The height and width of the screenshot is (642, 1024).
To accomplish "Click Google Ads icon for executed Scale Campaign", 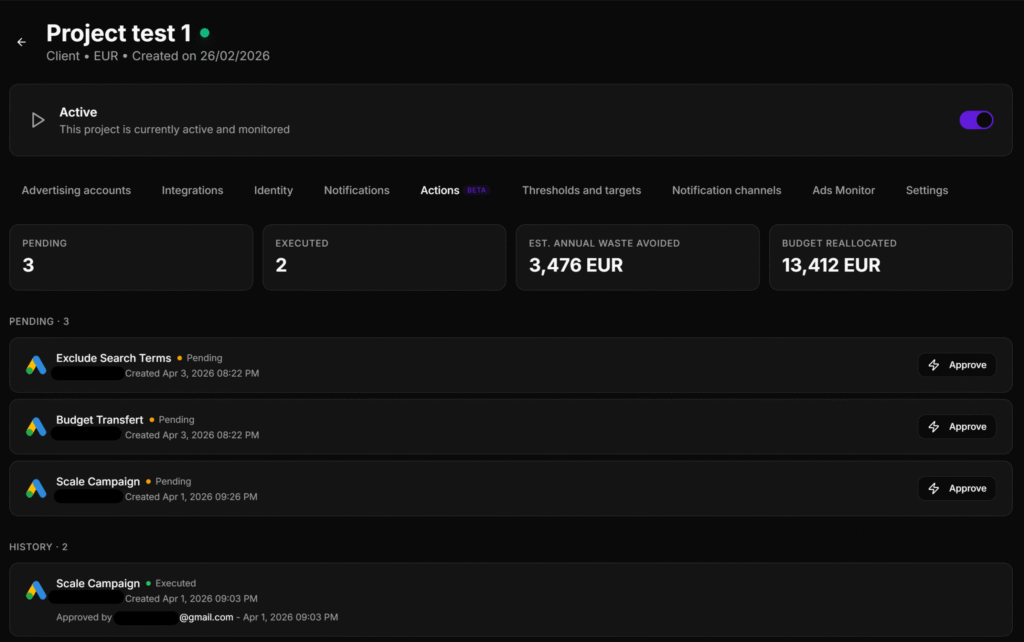I will [36, 591].
